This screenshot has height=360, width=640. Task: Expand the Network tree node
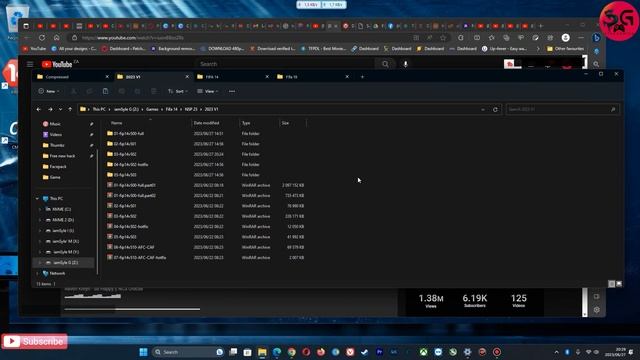tap(37, 273)
